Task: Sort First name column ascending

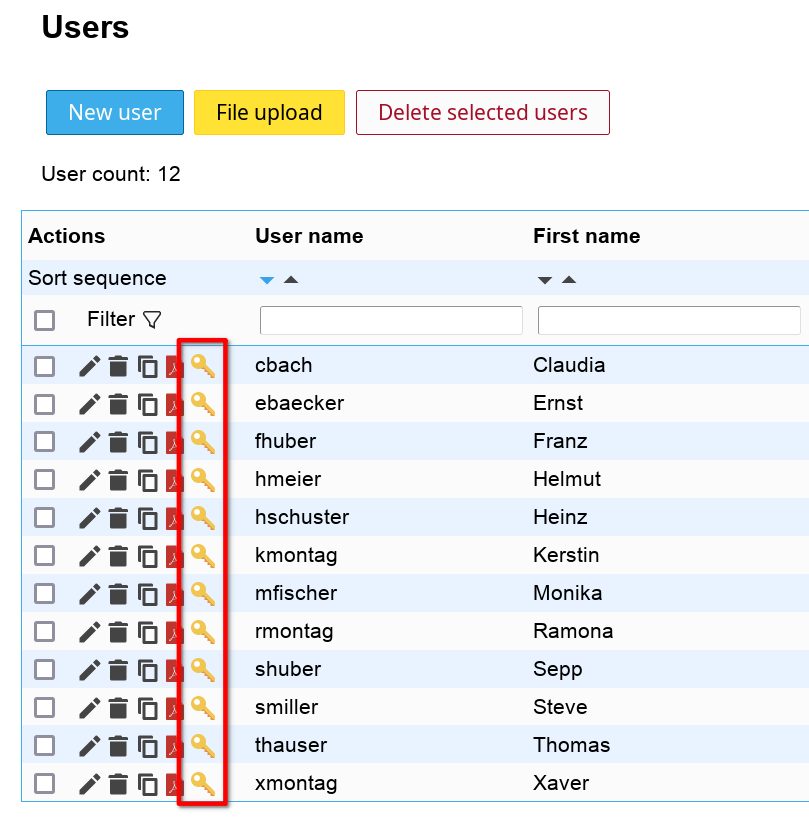Action: point(569,280)
